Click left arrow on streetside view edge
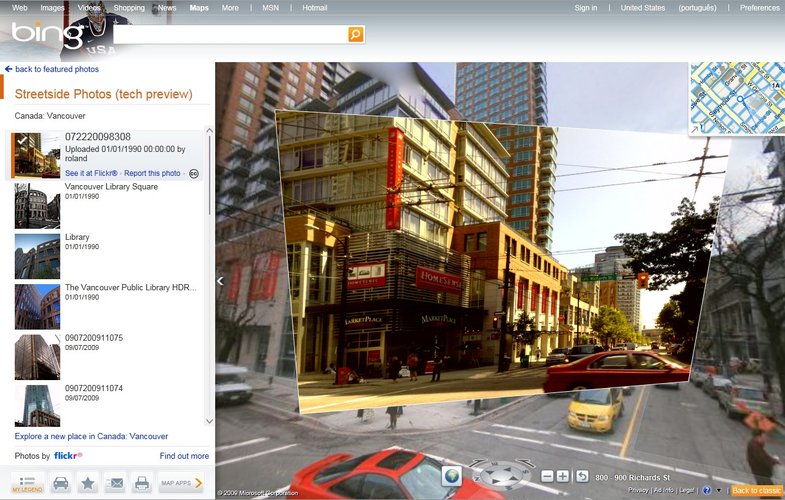This screenshot has width=785, height=500. point(220,281)
